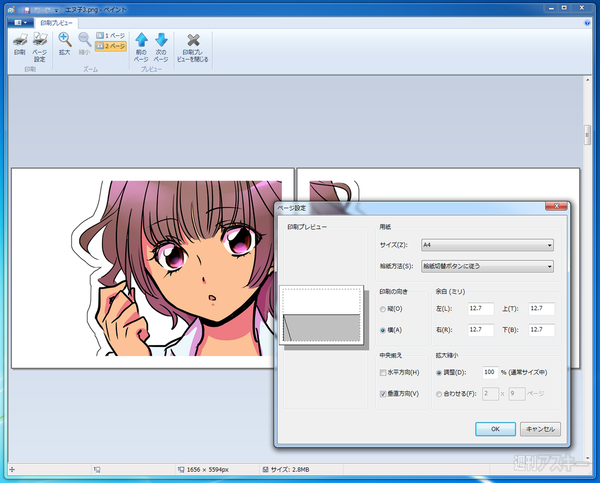Select 2ページ view option
This screenshot has height=483, width=600.
tap(111, 46)
